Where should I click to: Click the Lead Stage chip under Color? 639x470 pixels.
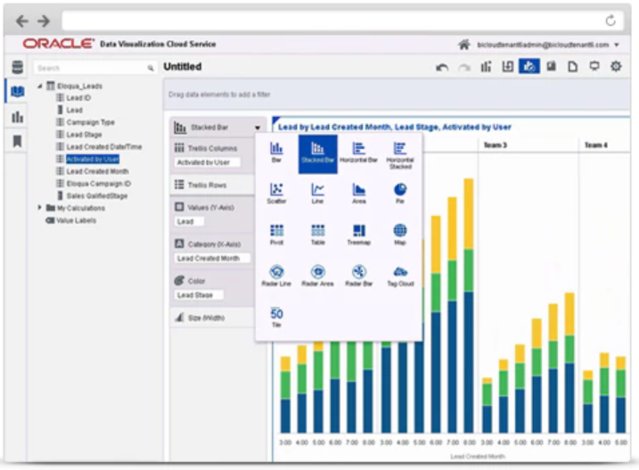199,295
